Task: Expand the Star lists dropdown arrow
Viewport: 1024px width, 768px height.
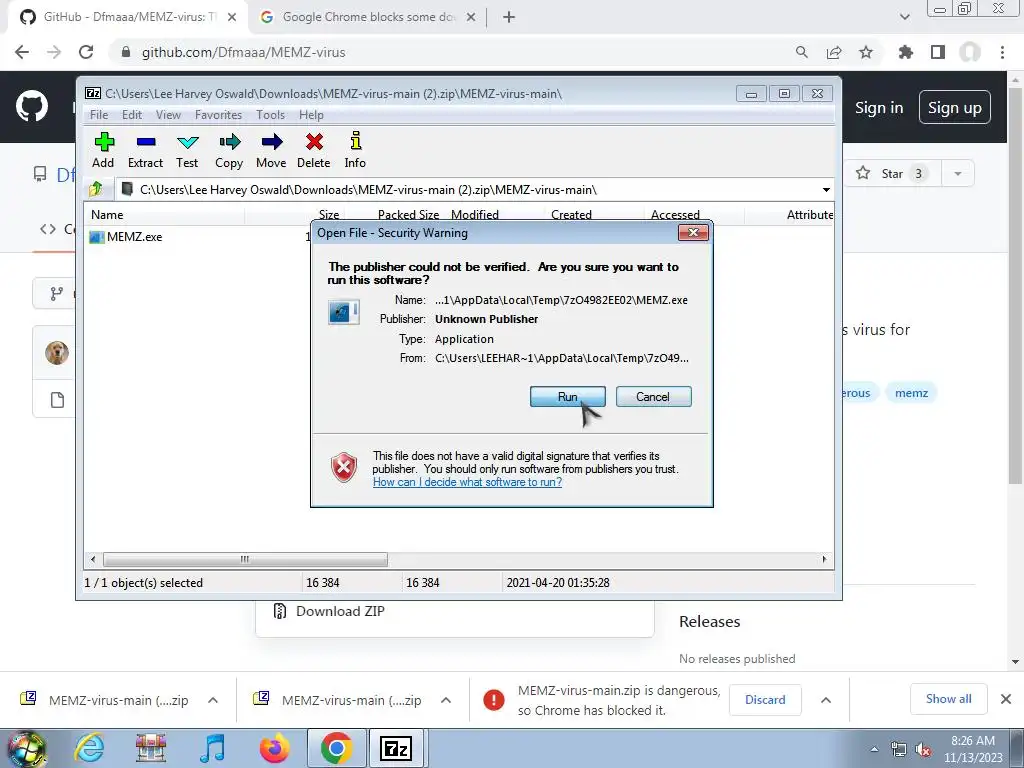Action: tap(958, 174)
